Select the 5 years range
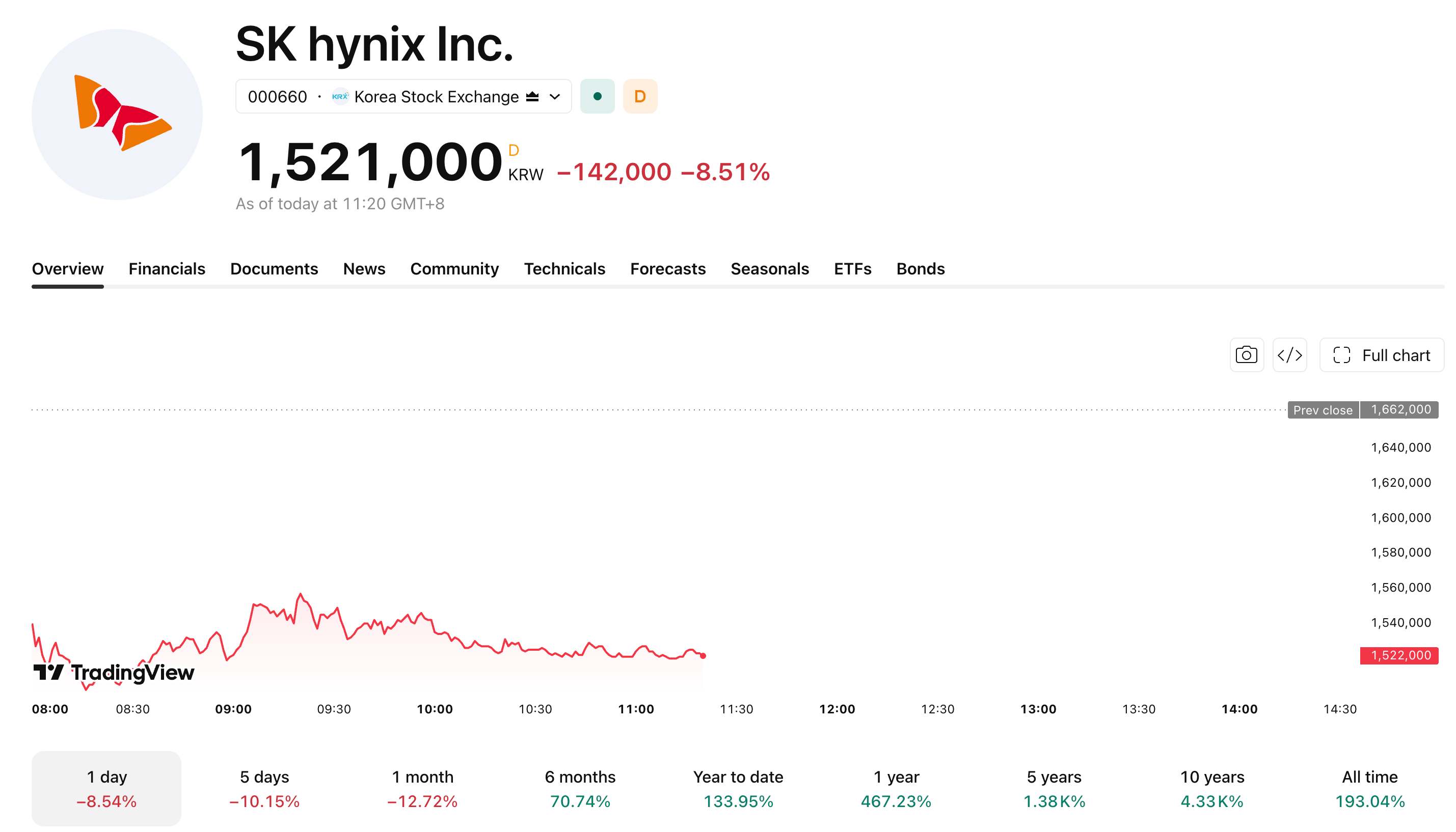This screenshot has width=1456, height=832. (x=1054, y=789)
